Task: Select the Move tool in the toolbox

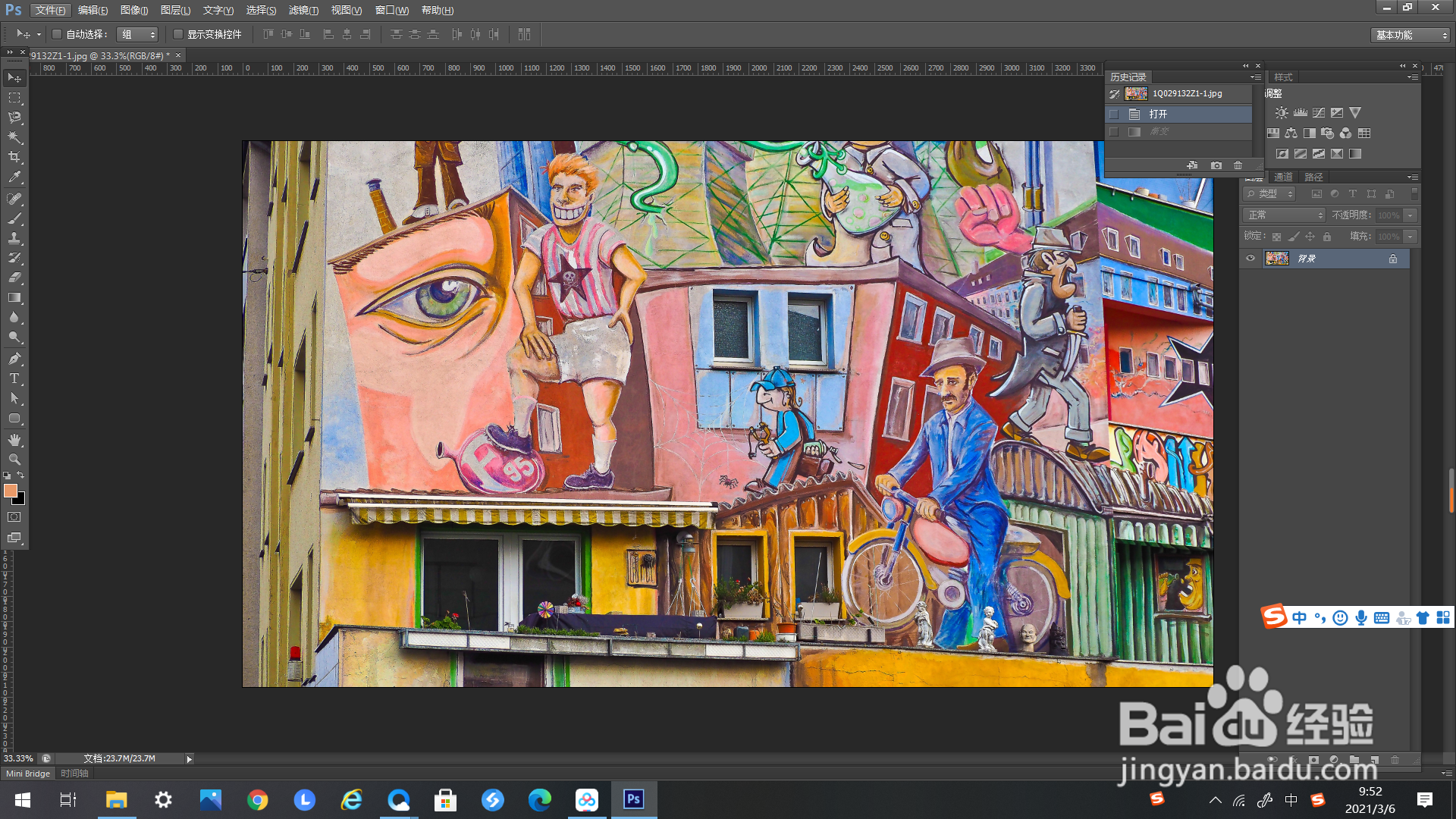Action: tap(14, 78)
